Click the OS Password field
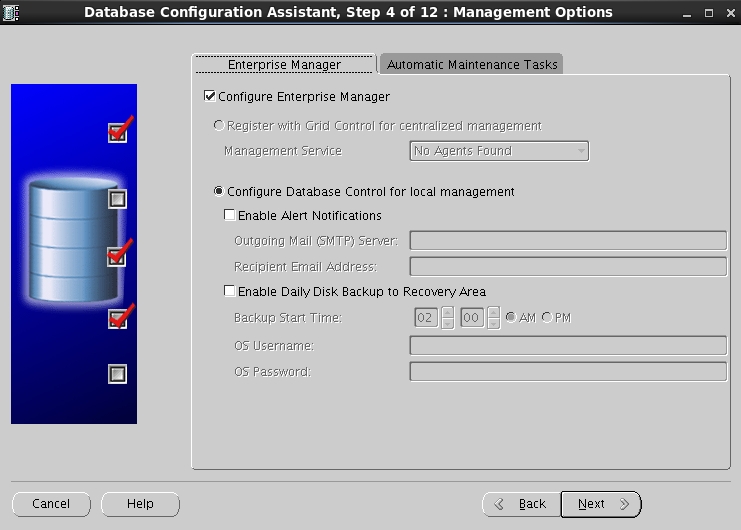Viewport: 741px width, 530px height. (x=568, y=371)
